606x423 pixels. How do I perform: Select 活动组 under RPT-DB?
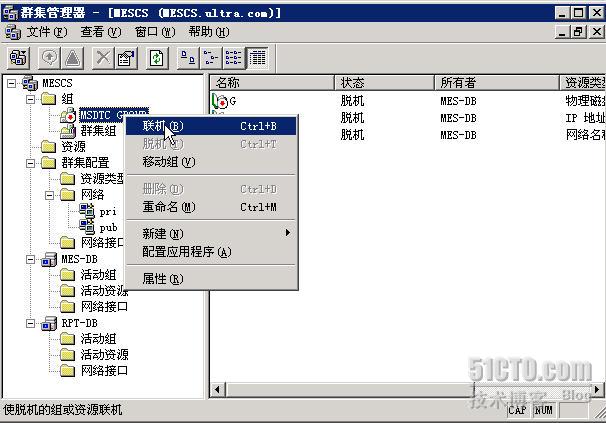click(98, 339)
